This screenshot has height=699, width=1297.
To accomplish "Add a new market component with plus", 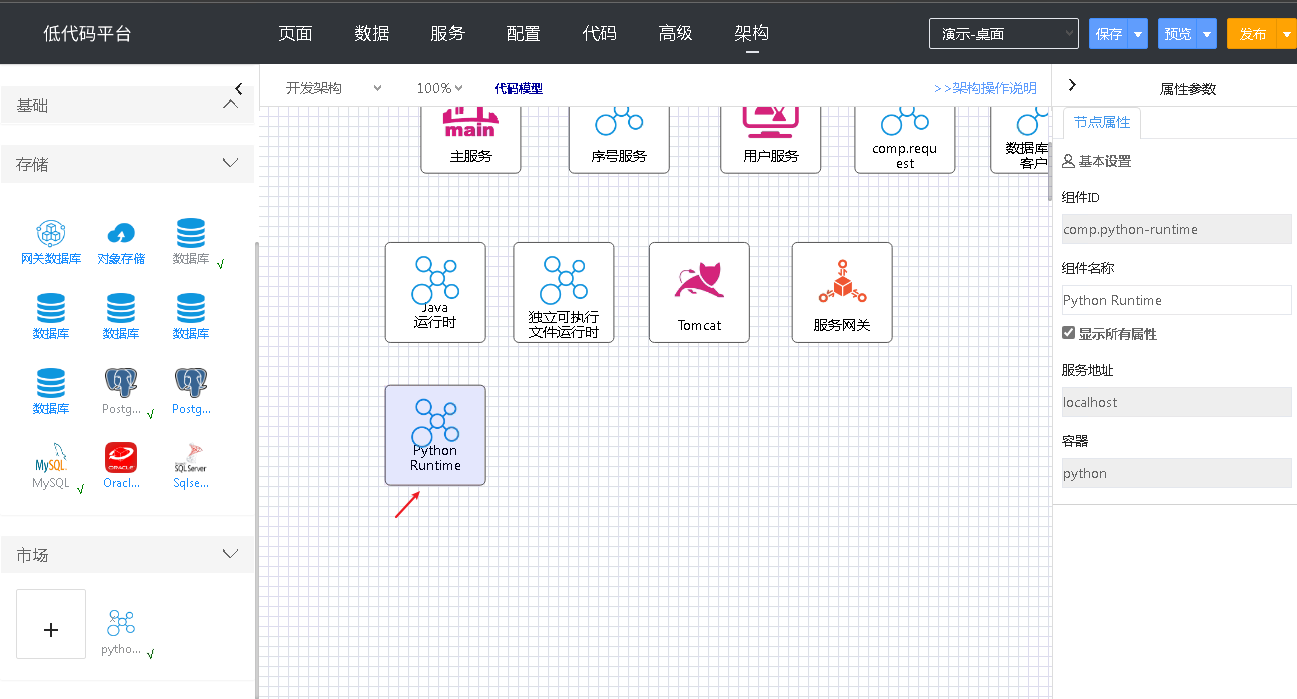I will (x=51, y=624).
